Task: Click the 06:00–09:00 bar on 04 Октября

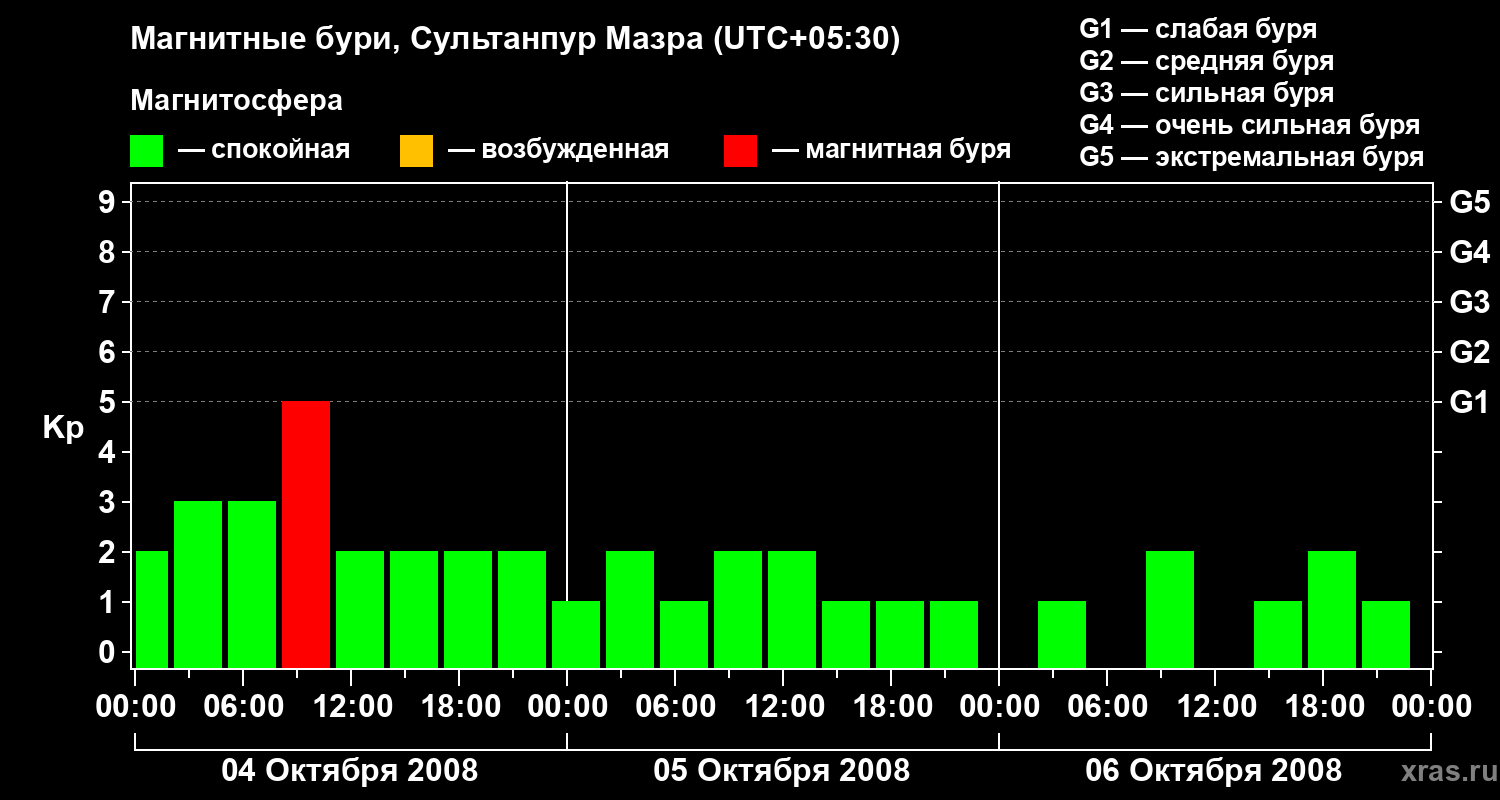Action: [x=252, y=584]
